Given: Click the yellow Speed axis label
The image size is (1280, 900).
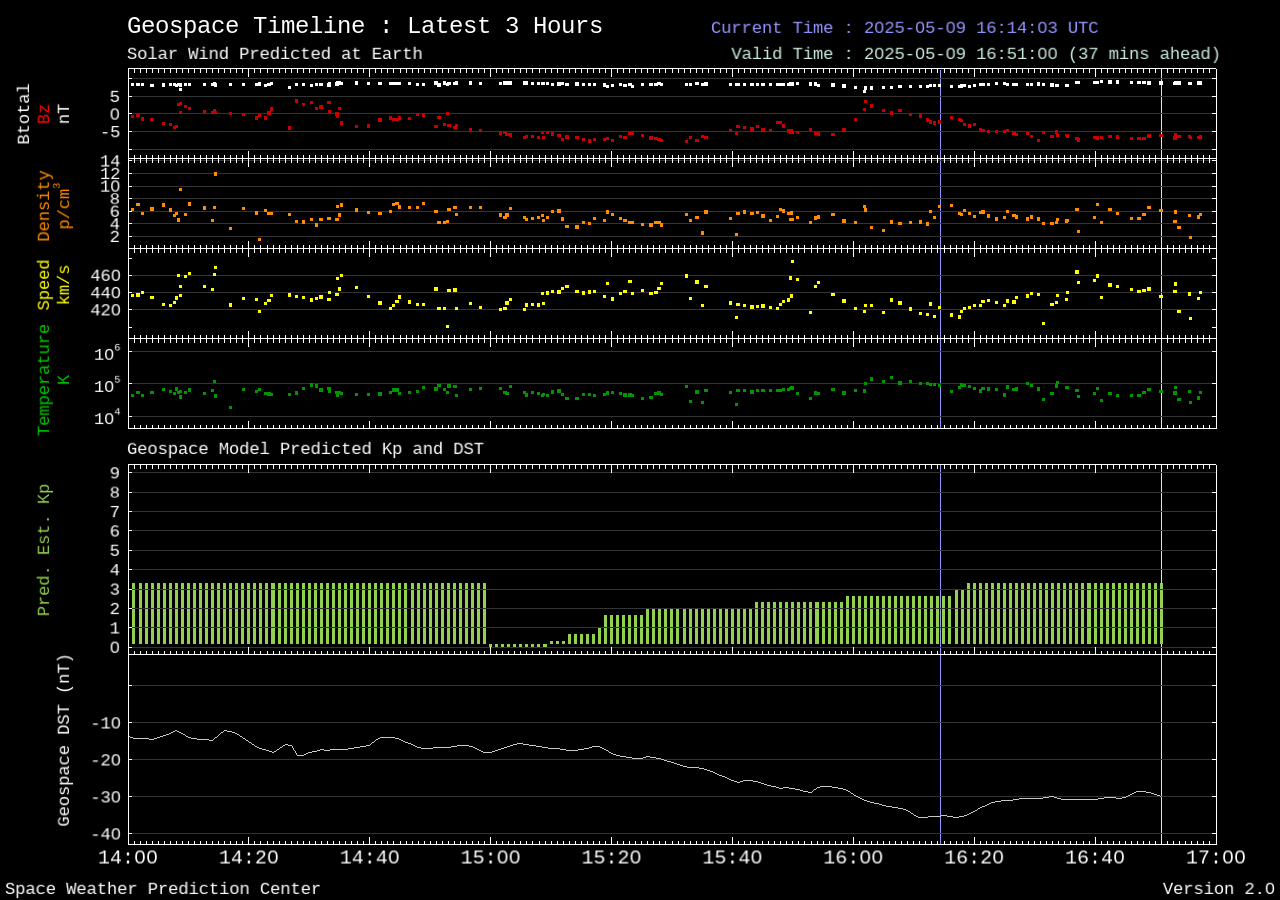Looking at the screenshot, I should pos(44,285).
